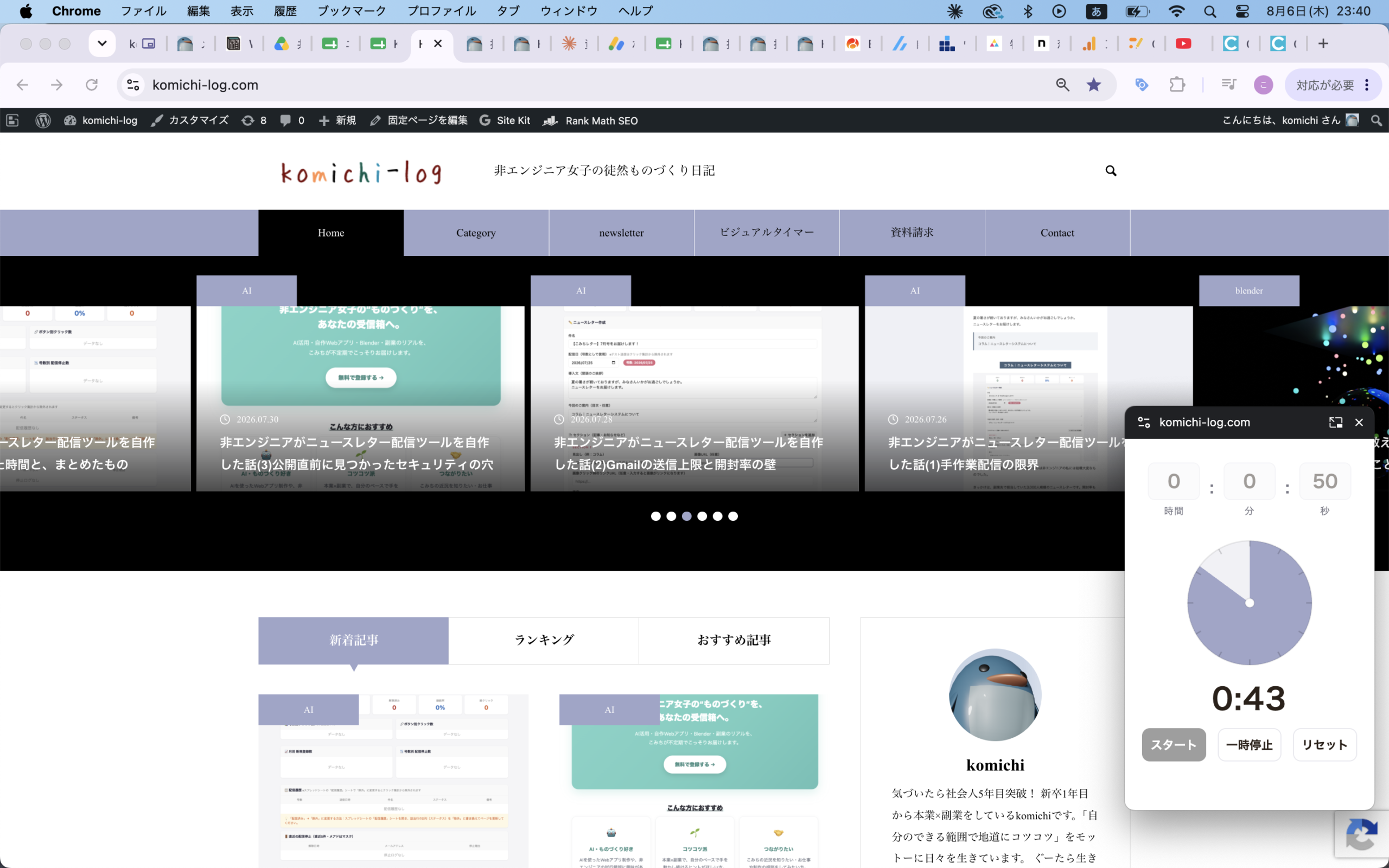This screenshot has width=1389, height=868.
Task: Open Control Center from the menu bar
Action: 1241,11
